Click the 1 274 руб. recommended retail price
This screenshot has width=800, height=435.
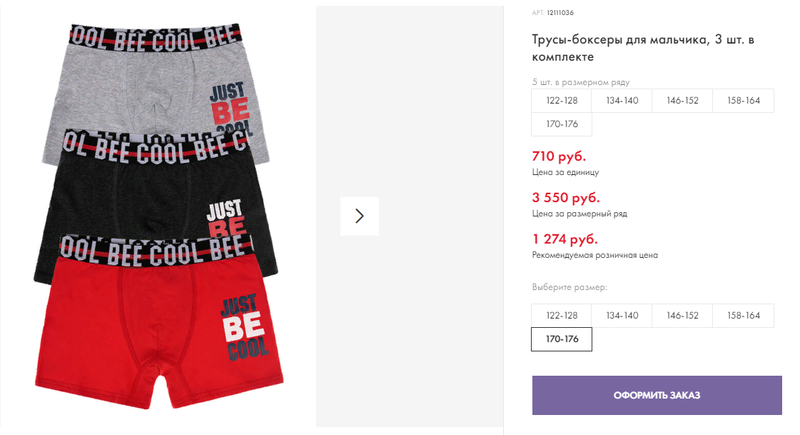click(x=565, y=239)
